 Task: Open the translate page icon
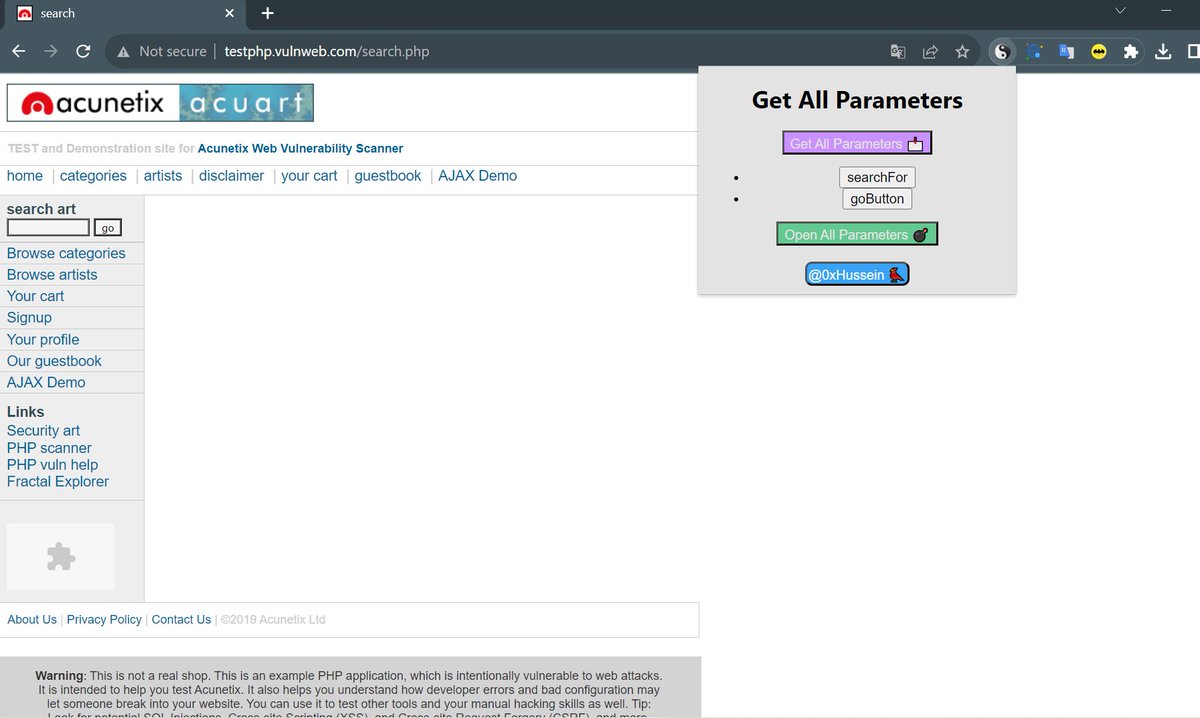[x=898, y=51]
